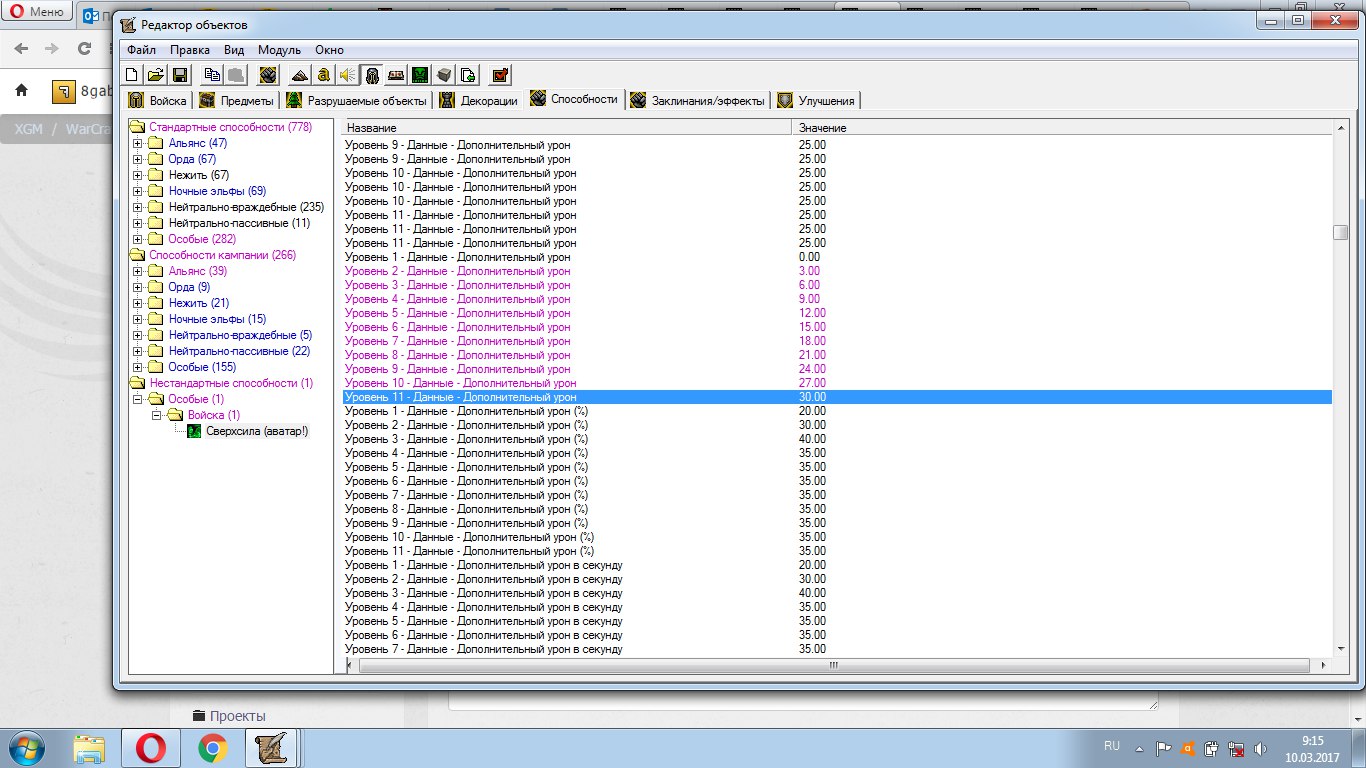Click the World Editor taskbar icon
Image resolution: width=1366 pixels, height=768 pixels.
click(272, 748)
